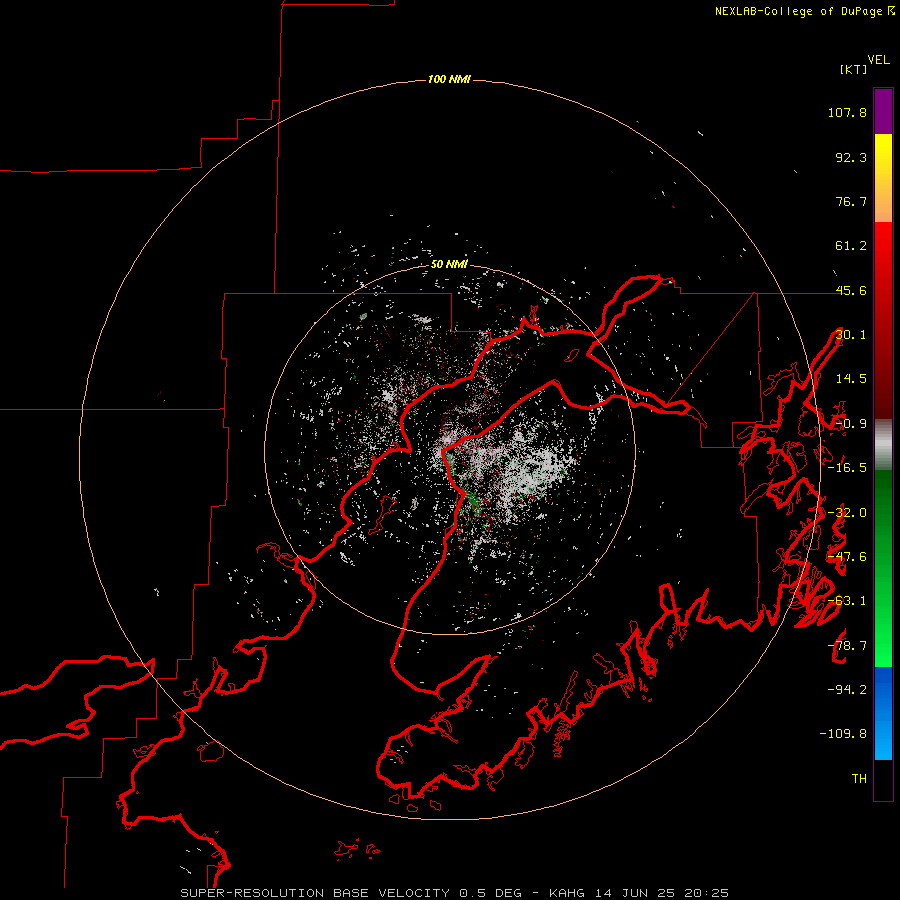Click the blue color bar segment
Screen dimensions: 900x900
[x=883, y=713]
